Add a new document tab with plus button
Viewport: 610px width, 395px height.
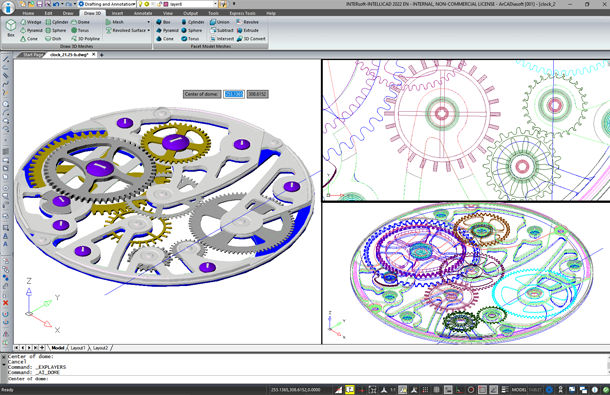click(102, 55)
